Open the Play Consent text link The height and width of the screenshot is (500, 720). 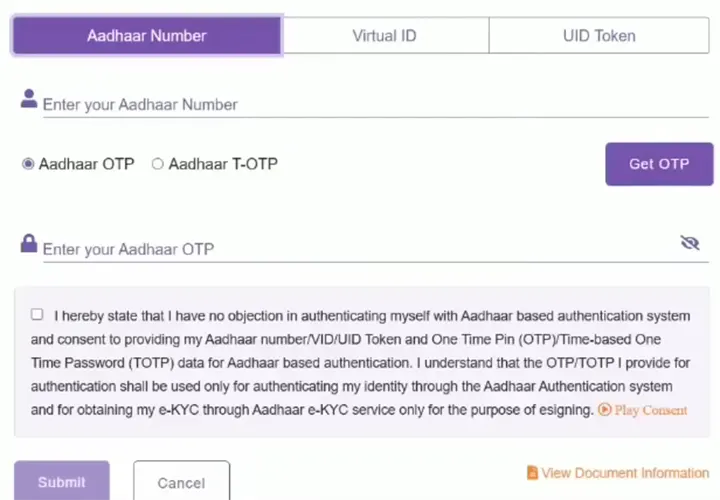tap(651, 410)
